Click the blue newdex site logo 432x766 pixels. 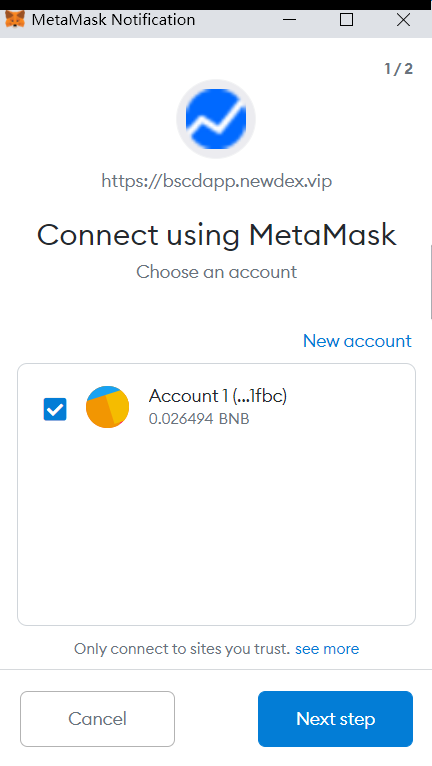point(216,119)
